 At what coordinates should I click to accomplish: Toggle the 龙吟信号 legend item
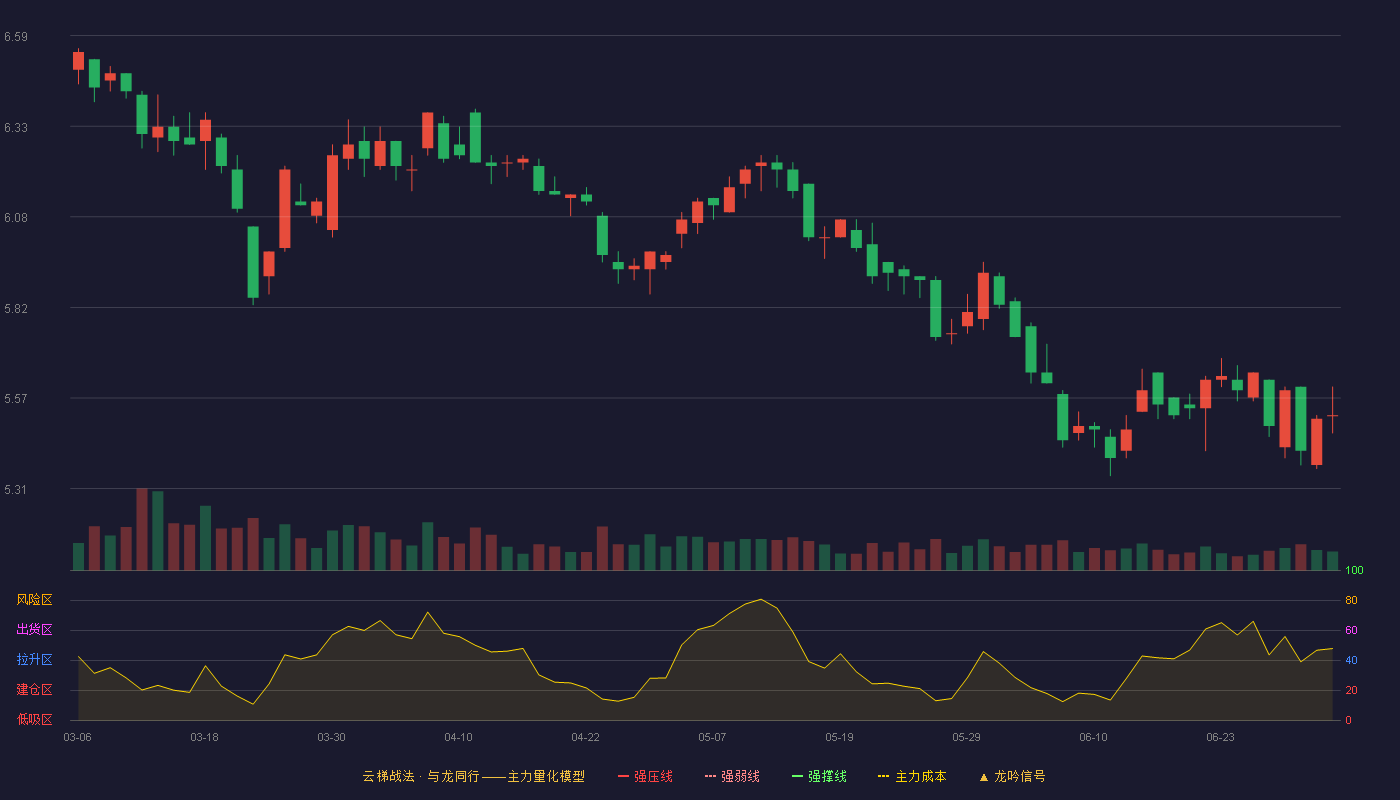tap(1012, 776)
